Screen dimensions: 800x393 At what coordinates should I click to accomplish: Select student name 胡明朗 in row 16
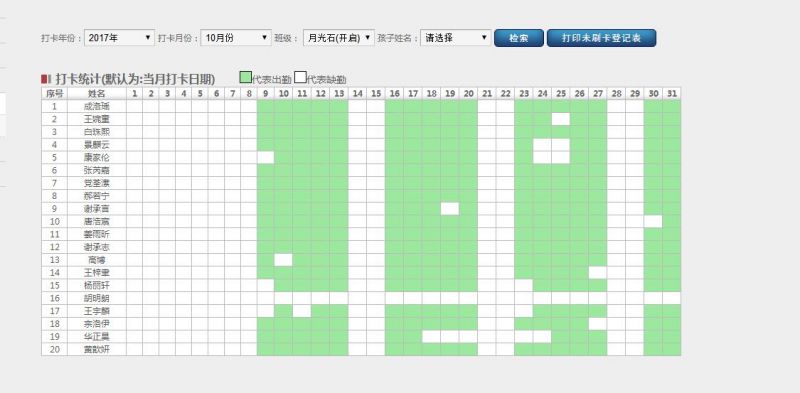pos(96,298)
